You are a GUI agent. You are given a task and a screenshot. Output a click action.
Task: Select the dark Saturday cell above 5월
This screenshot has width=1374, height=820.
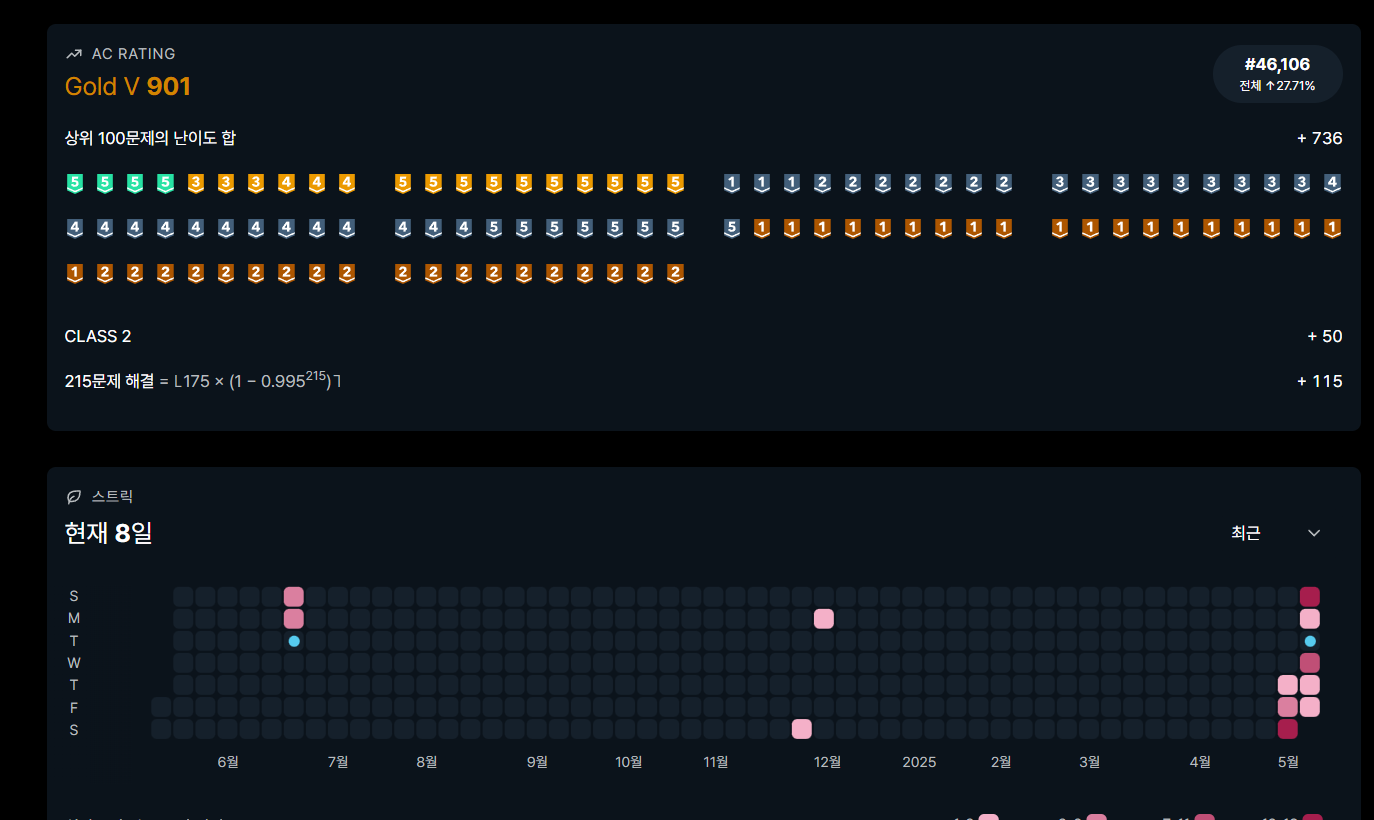pos(1288,729)
